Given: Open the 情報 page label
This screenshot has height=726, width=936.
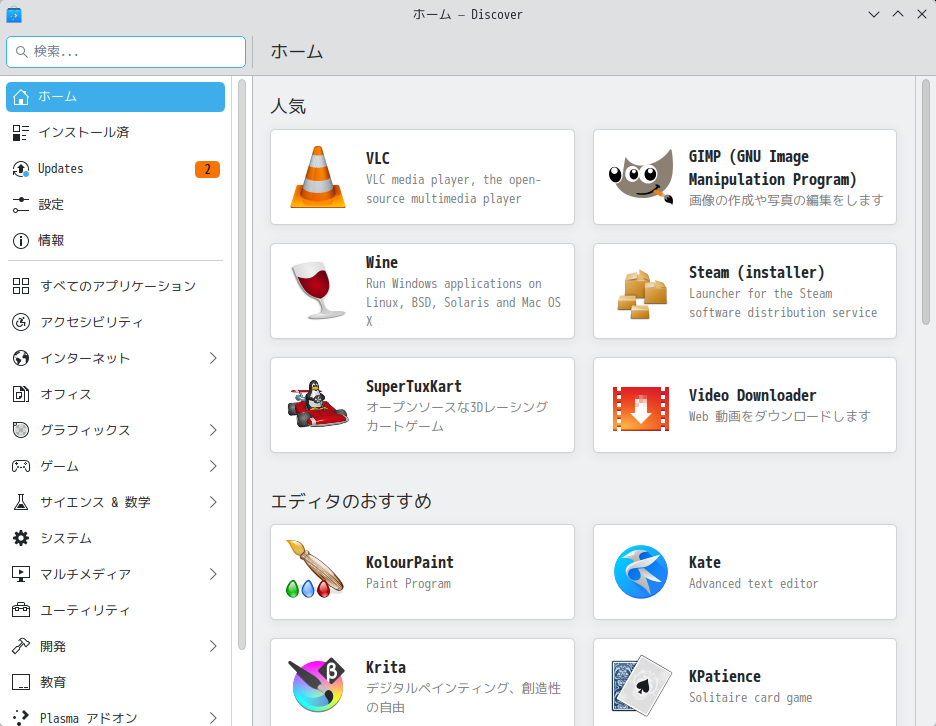Looking at the screenshot, I should click(x=51, y=241).
